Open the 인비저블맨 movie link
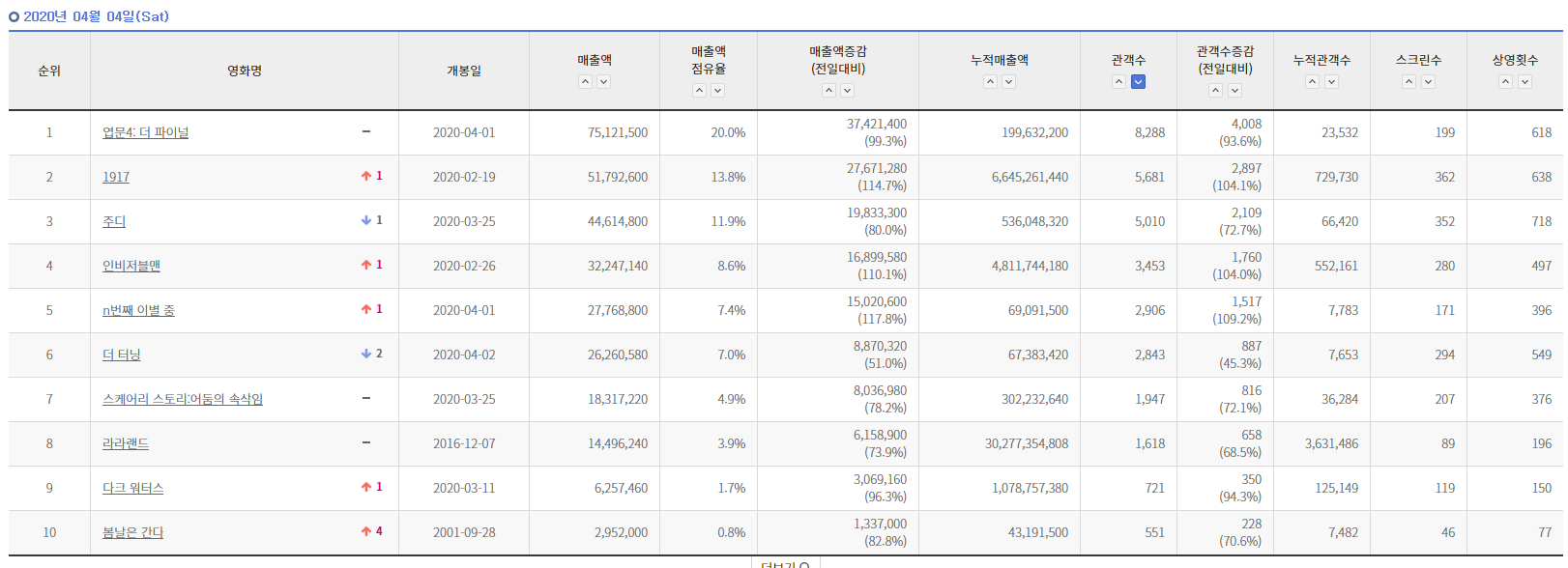1568x568 pixels. [x=131, y=266]
